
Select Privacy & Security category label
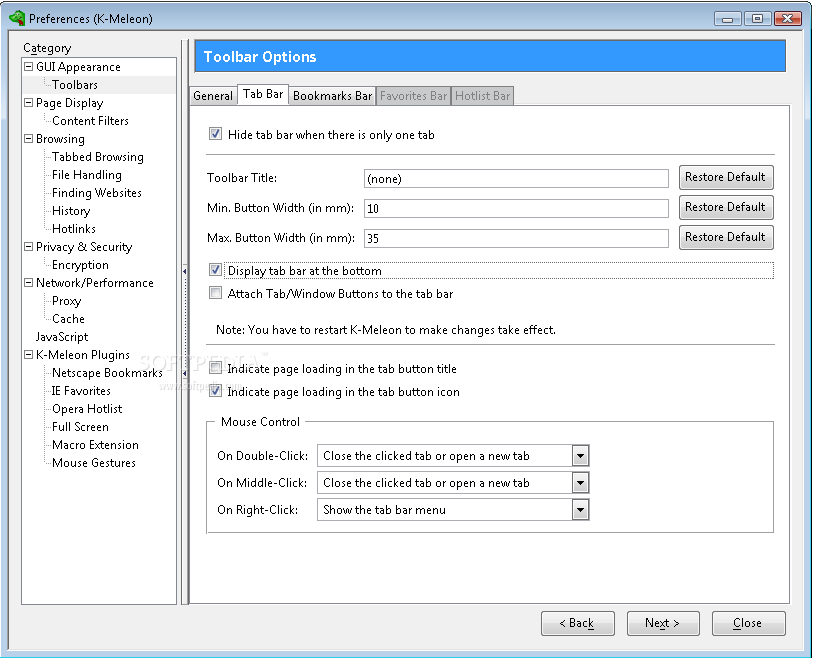click(84, 247)
